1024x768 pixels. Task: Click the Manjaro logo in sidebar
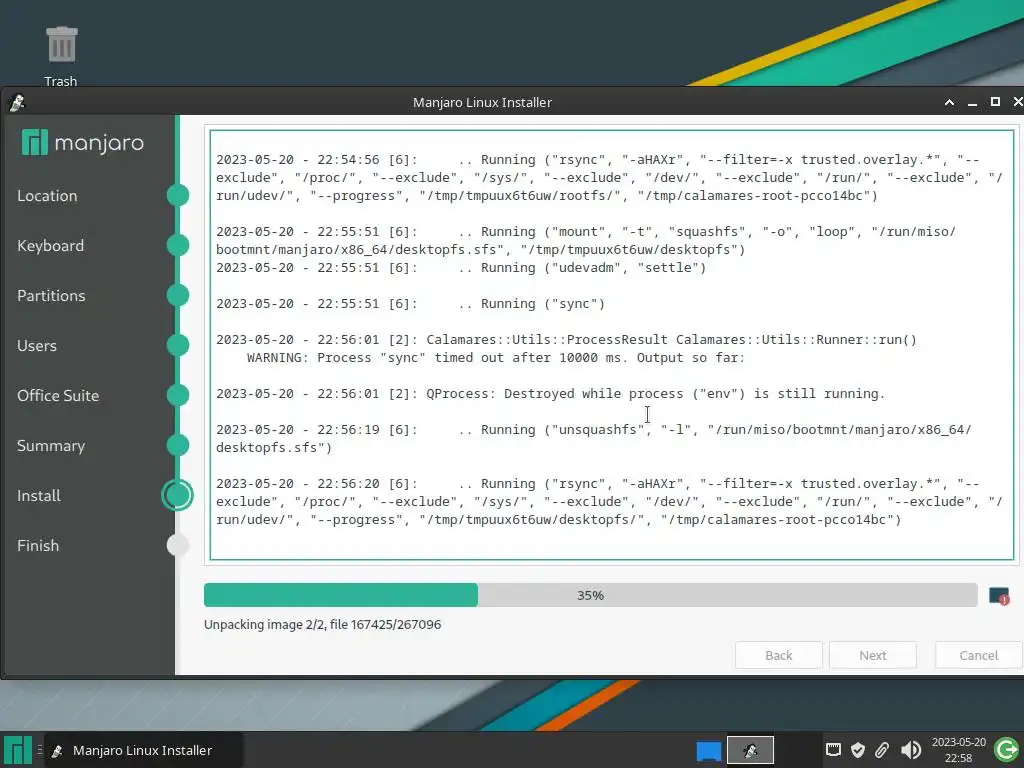pyautogui.click(x=83, y=142)
